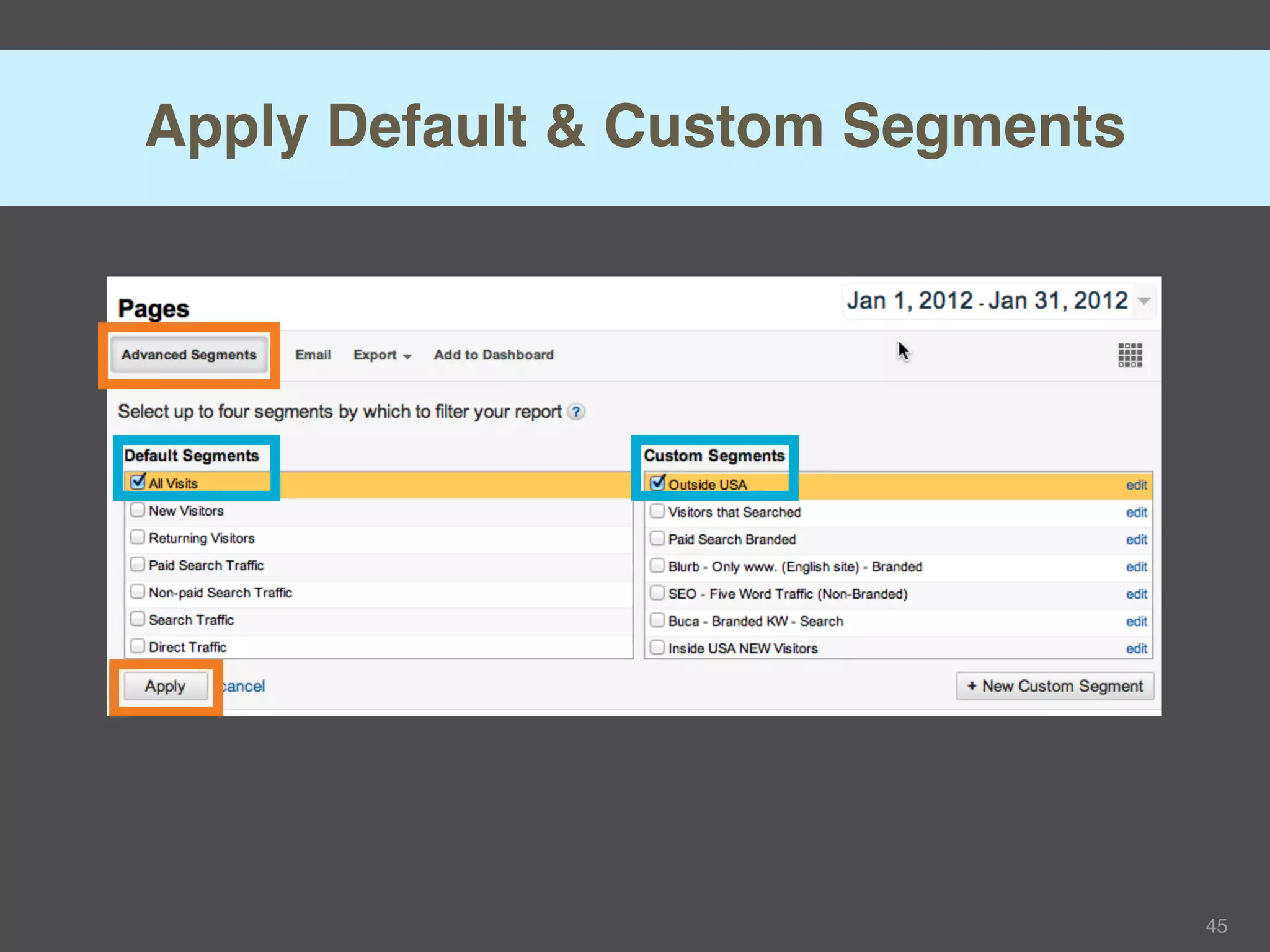Check SEO Five Word Traffic checkbox
This screenshot has height=952, width=1270.
click(x=657, y=593)
